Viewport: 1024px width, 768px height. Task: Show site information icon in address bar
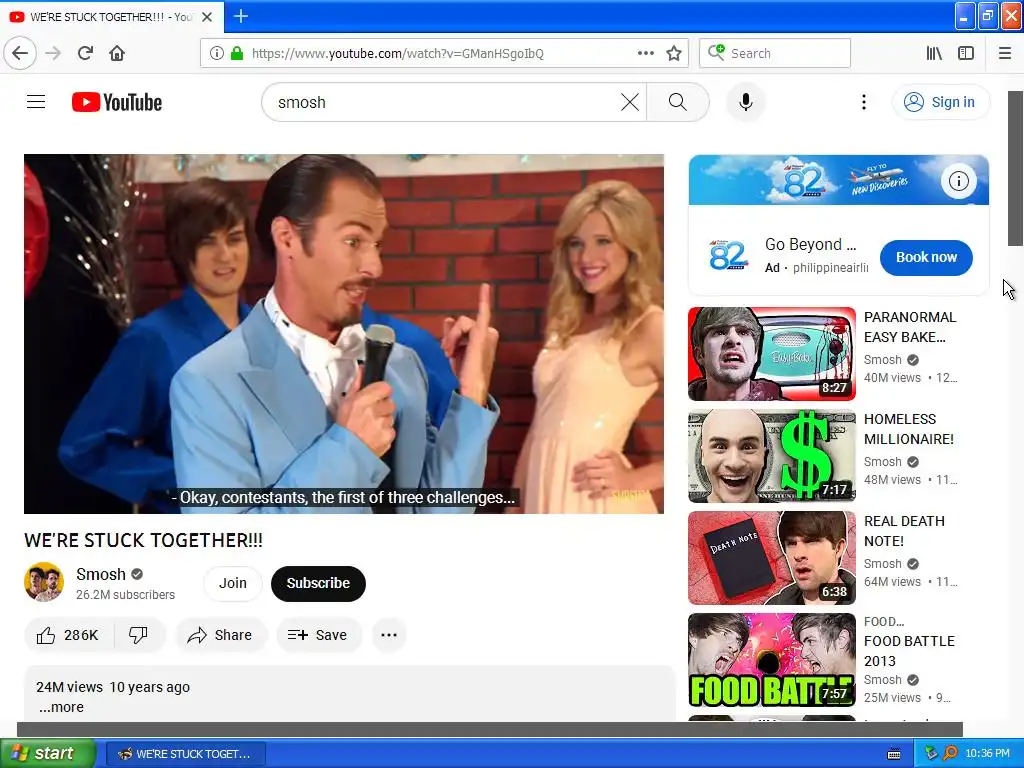click(217, 54)
